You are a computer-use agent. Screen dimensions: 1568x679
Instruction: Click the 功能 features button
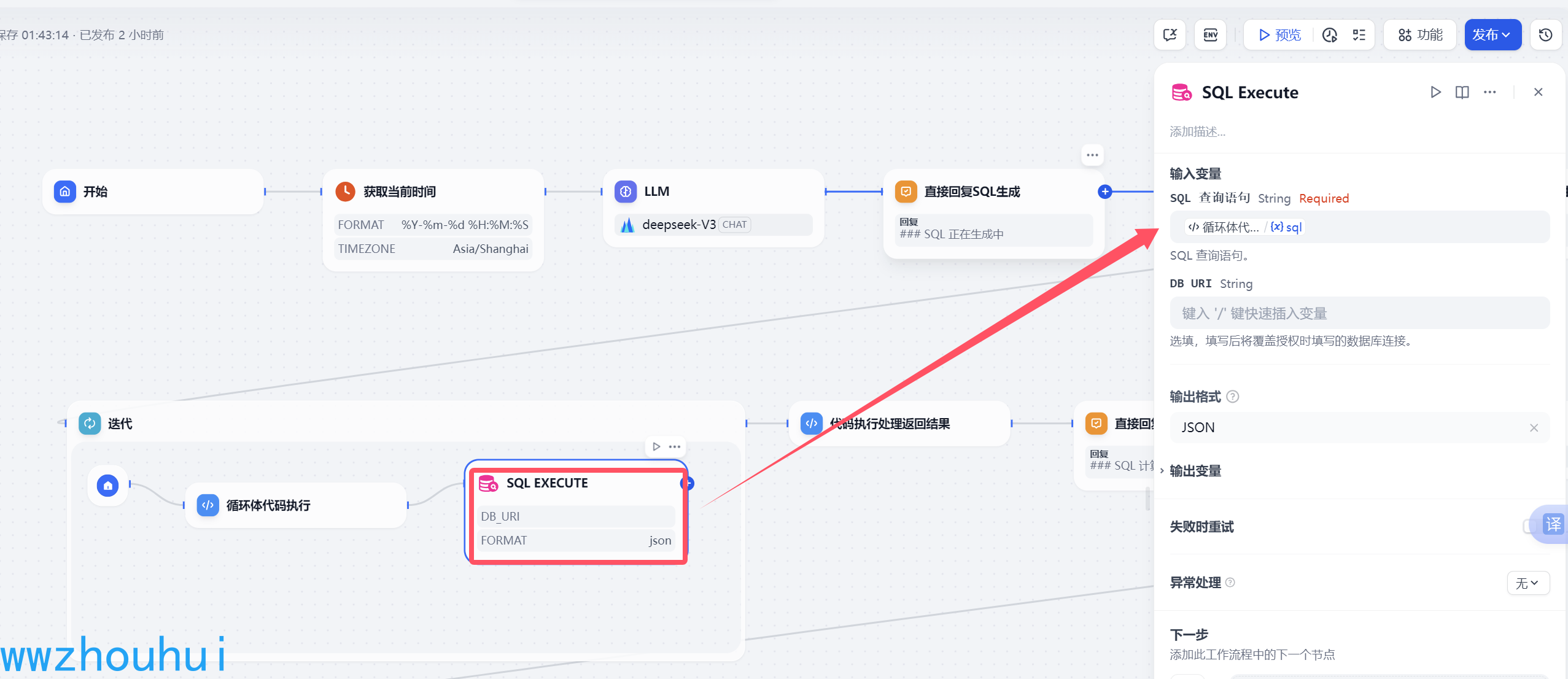click(x=1420, y=35)
